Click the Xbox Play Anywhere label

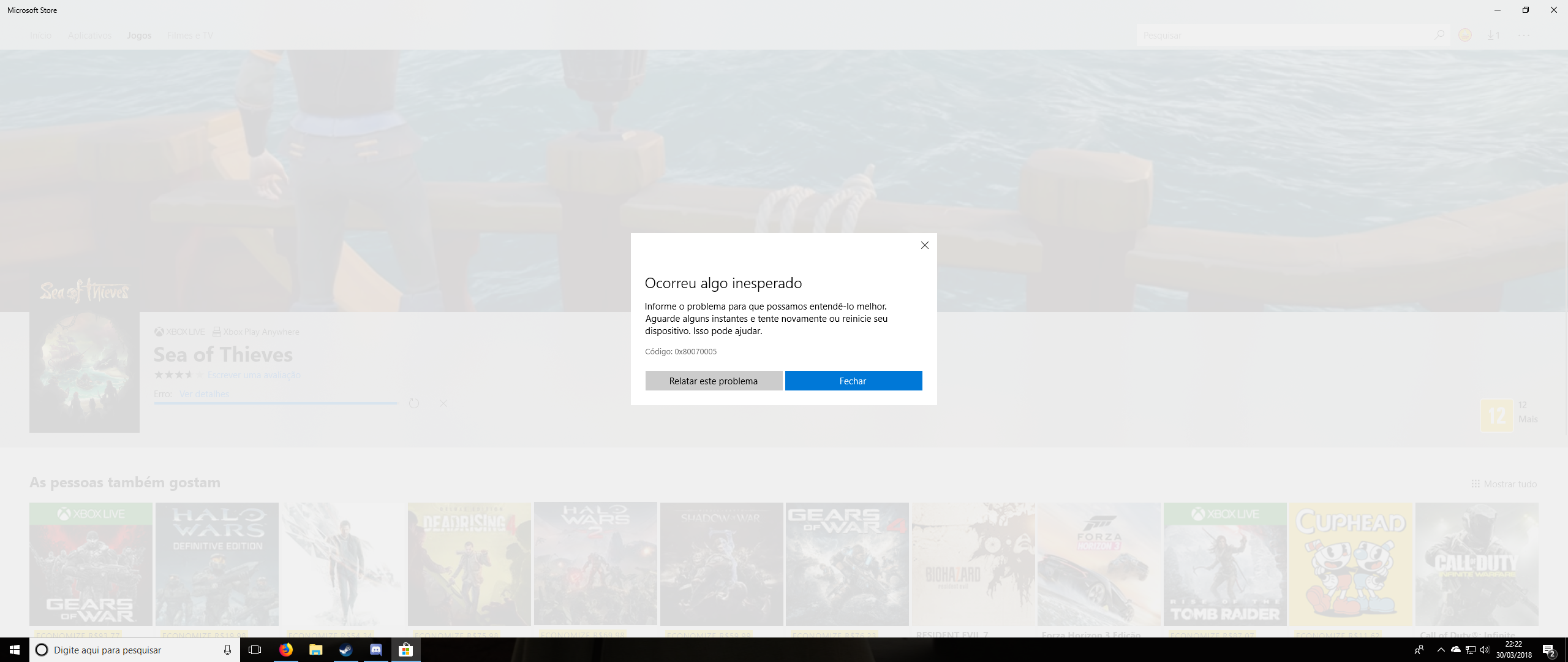click(256, 332)
